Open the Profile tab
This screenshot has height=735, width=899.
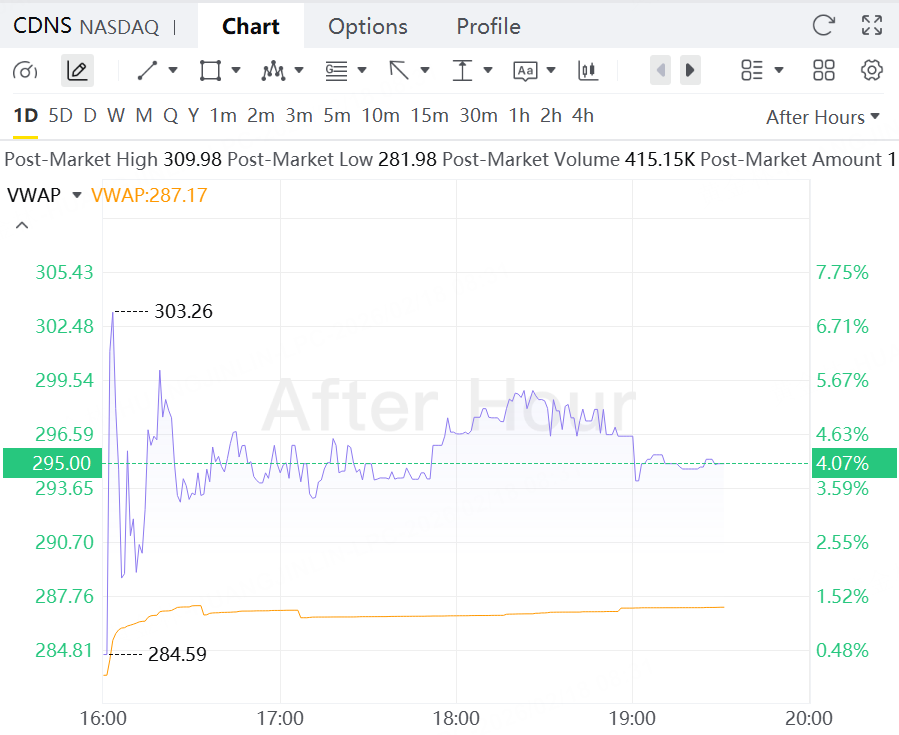488,27
